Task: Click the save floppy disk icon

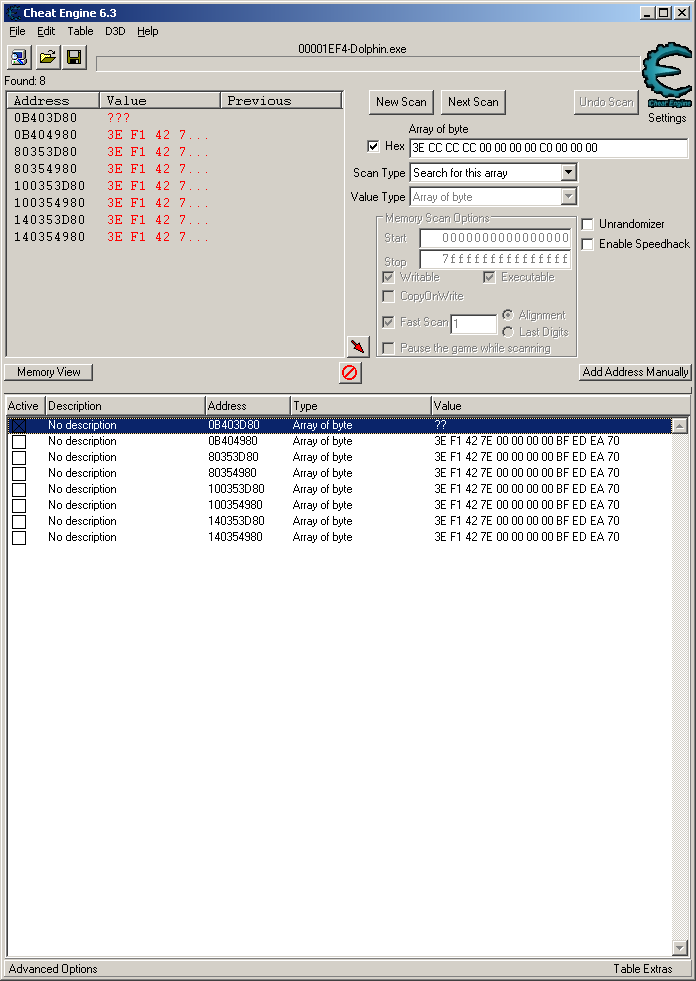Action: point(74,57)
